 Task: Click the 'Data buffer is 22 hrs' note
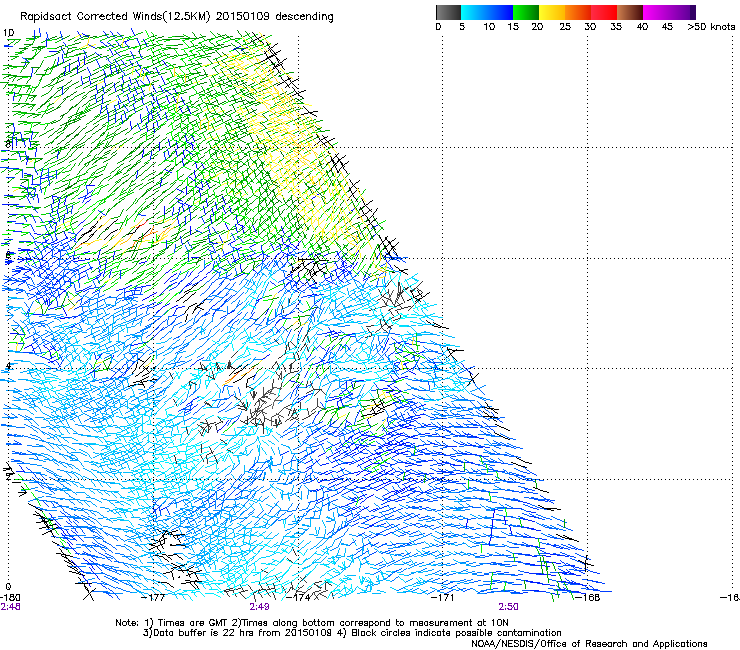[x=205, y=633]
